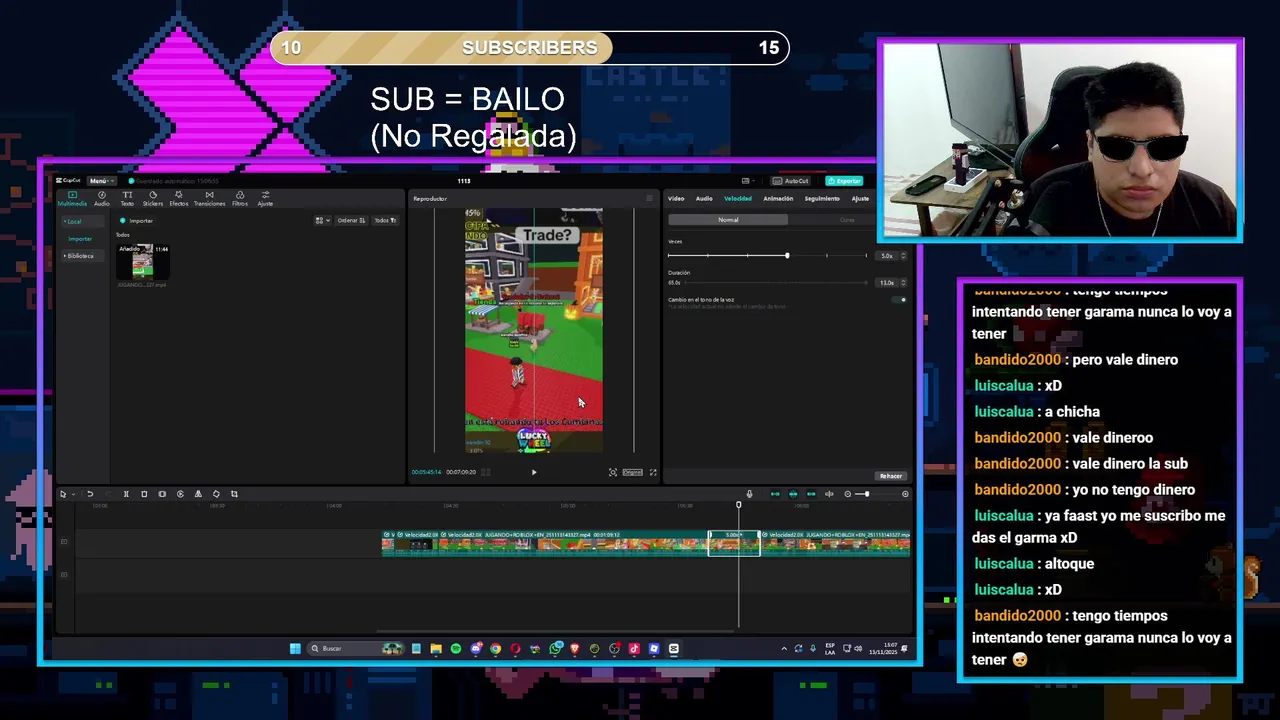Show hidden system tray icons
The image size is (1280, 720).
[x=783, y=649]
